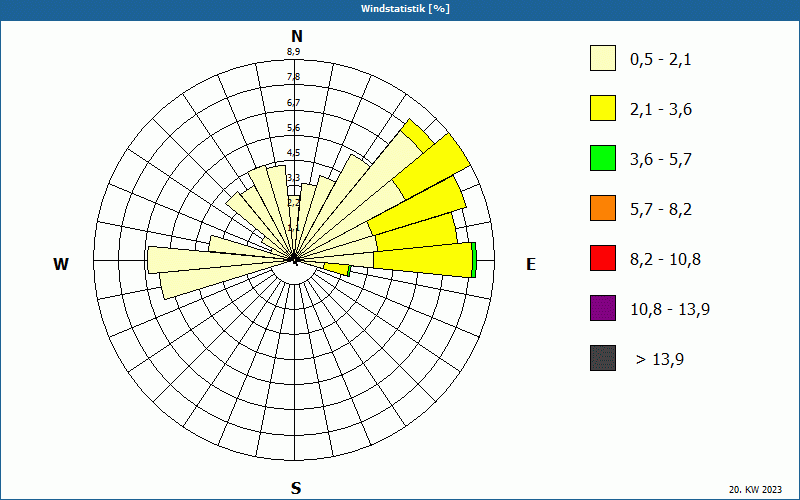Click the bright yellow 2,1 - 3,6 legend swatch
Viewport: 800px width, 500px height.
[x=603, y=108]
